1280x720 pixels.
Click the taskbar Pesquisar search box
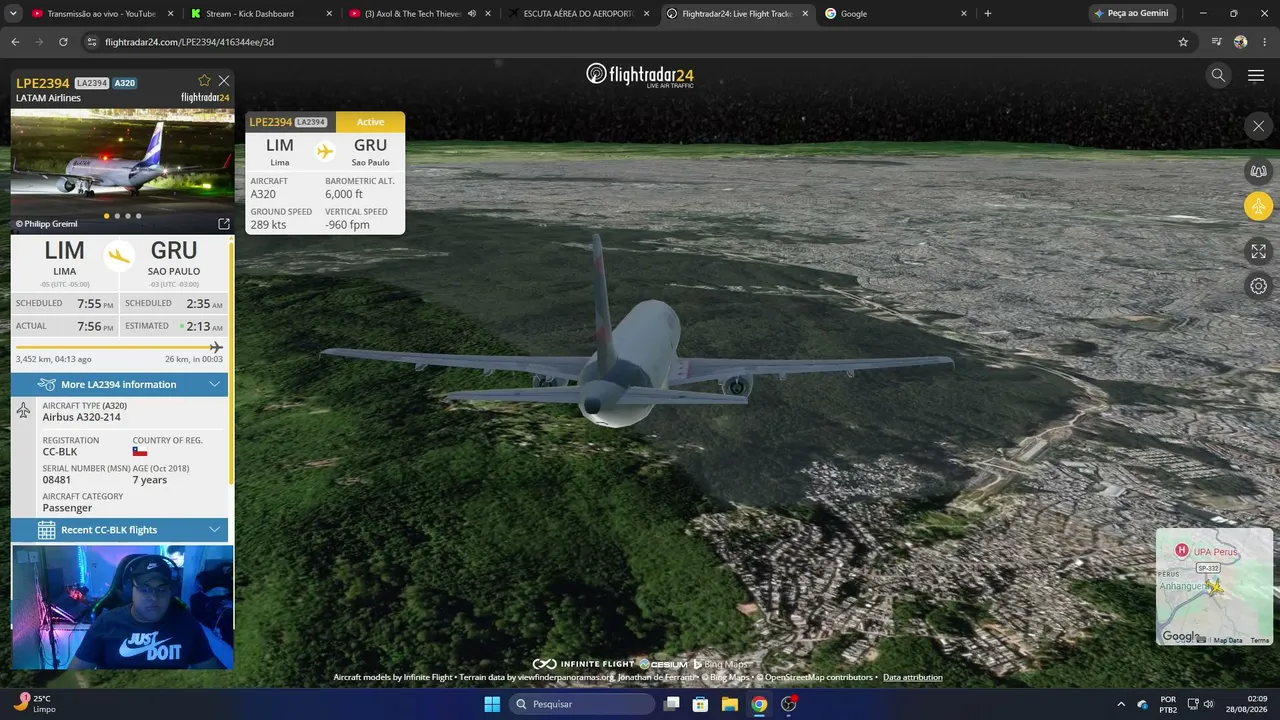(x=583, y=704)
